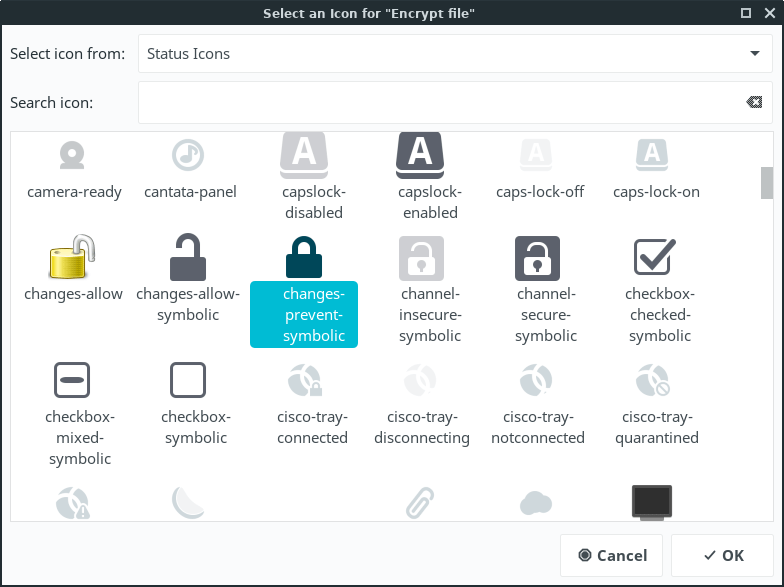This screenshot has height=587, width=784.
Task: Select the channel-secure-symbolic icon
Action: [x=537, y=258]
